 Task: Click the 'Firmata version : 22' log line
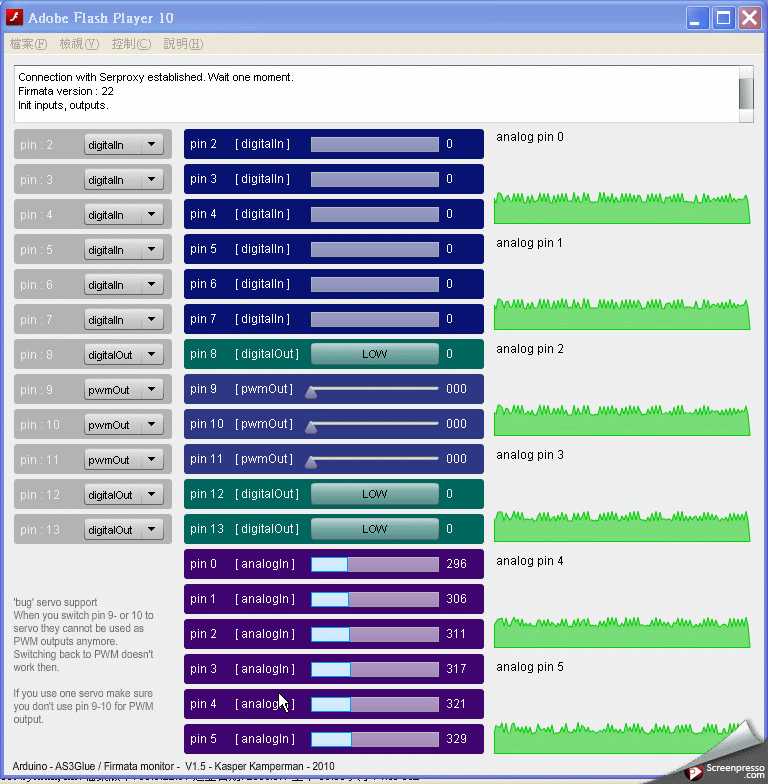[x=66, y=92]
